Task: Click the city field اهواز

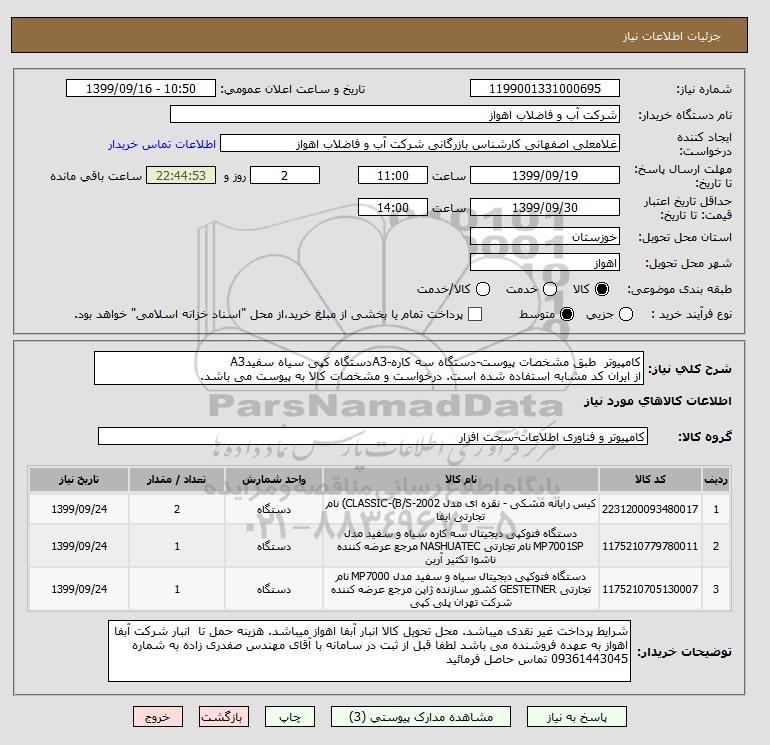Action: (x=545, y=263)
